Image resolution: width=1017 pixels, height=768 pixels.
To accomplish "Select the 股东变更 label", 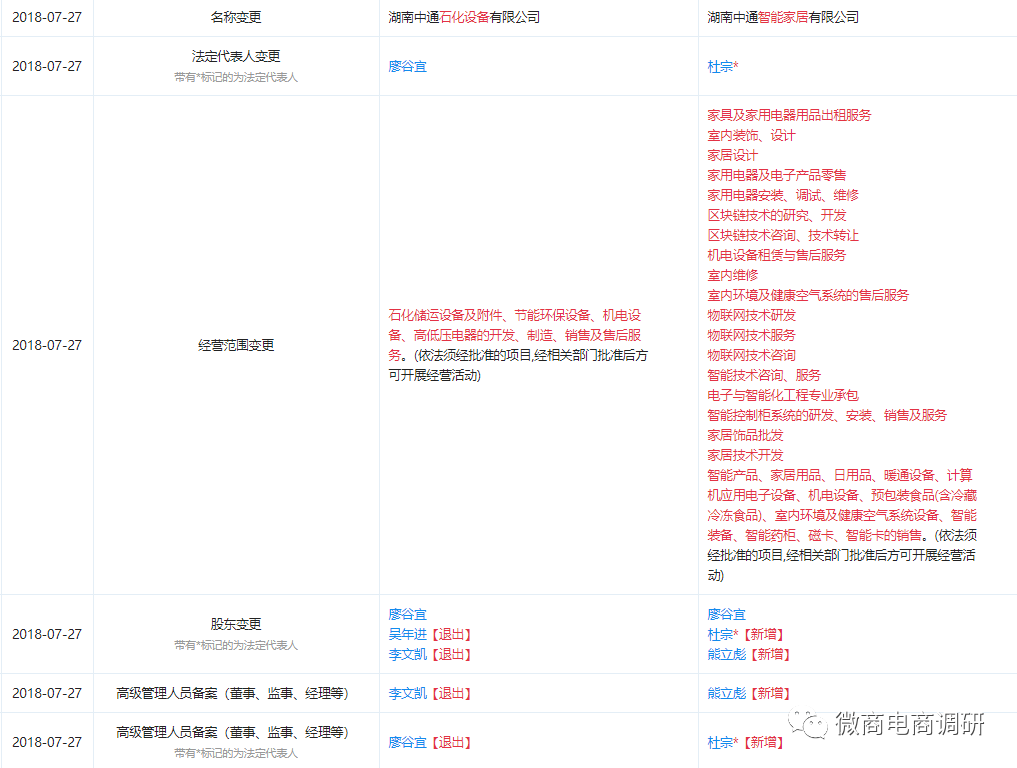I will (x=236, y=624).
